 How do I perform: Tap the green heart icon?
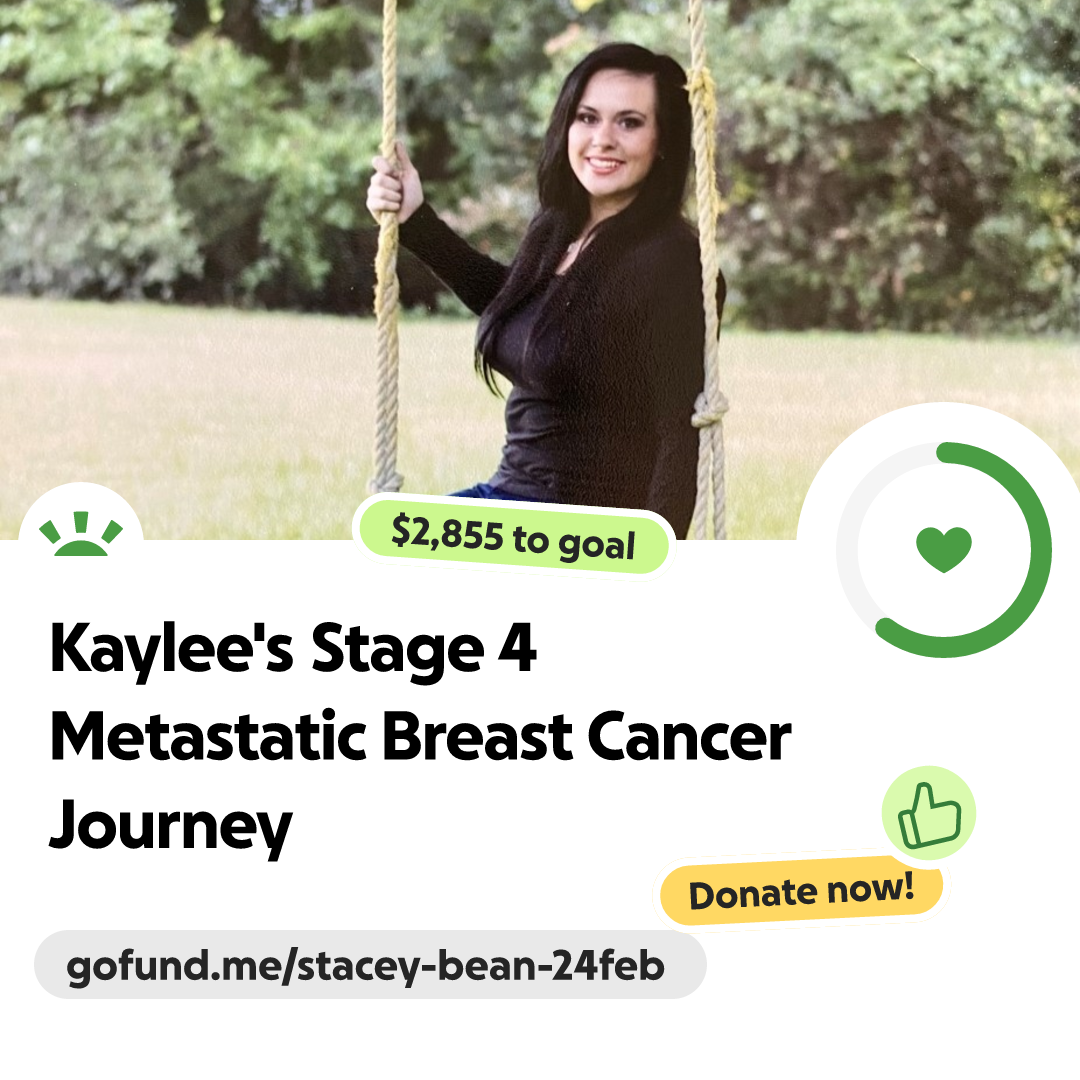(x=944, y=549)
